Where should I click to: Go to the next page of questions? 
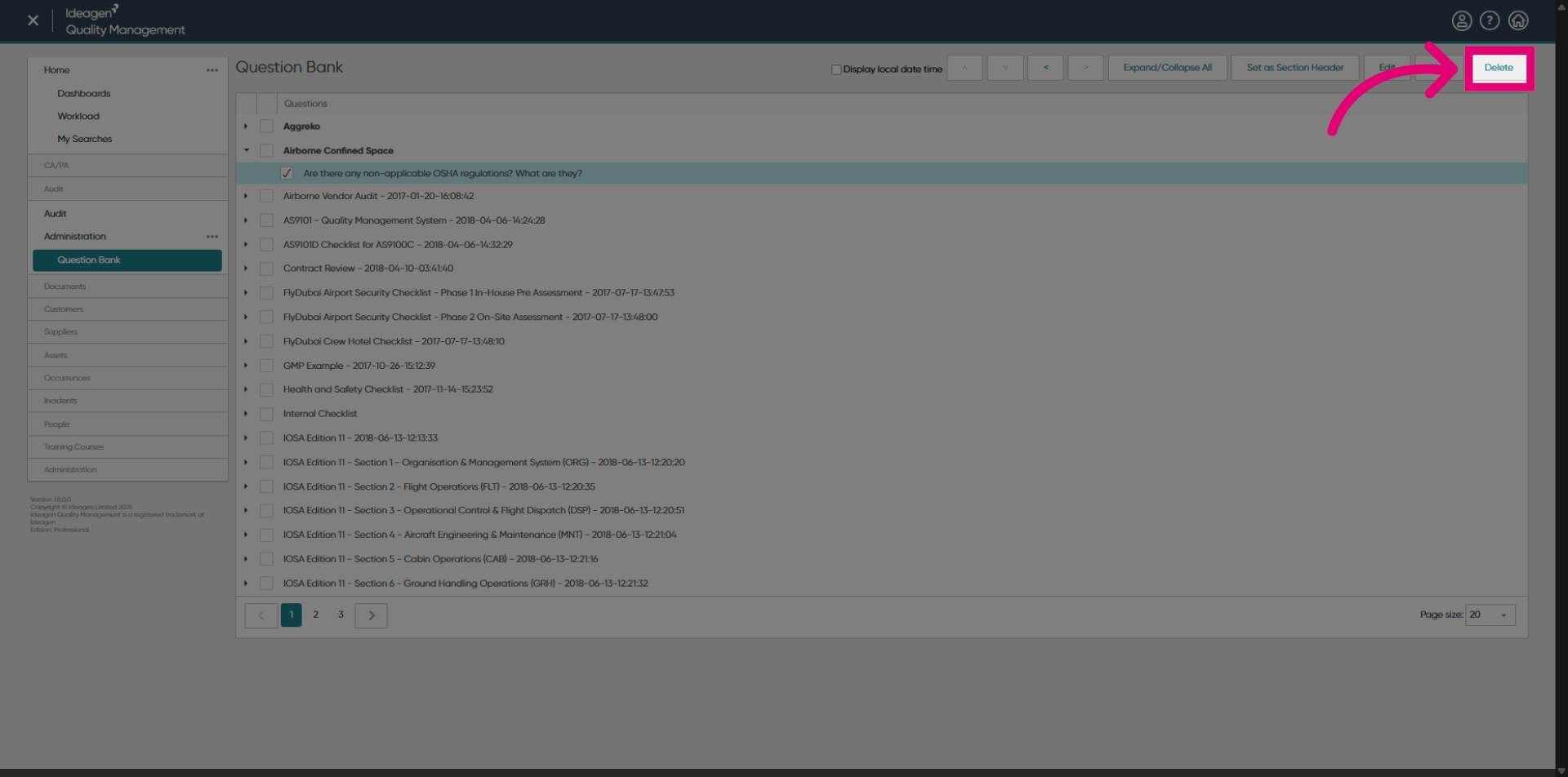[371, 615]
